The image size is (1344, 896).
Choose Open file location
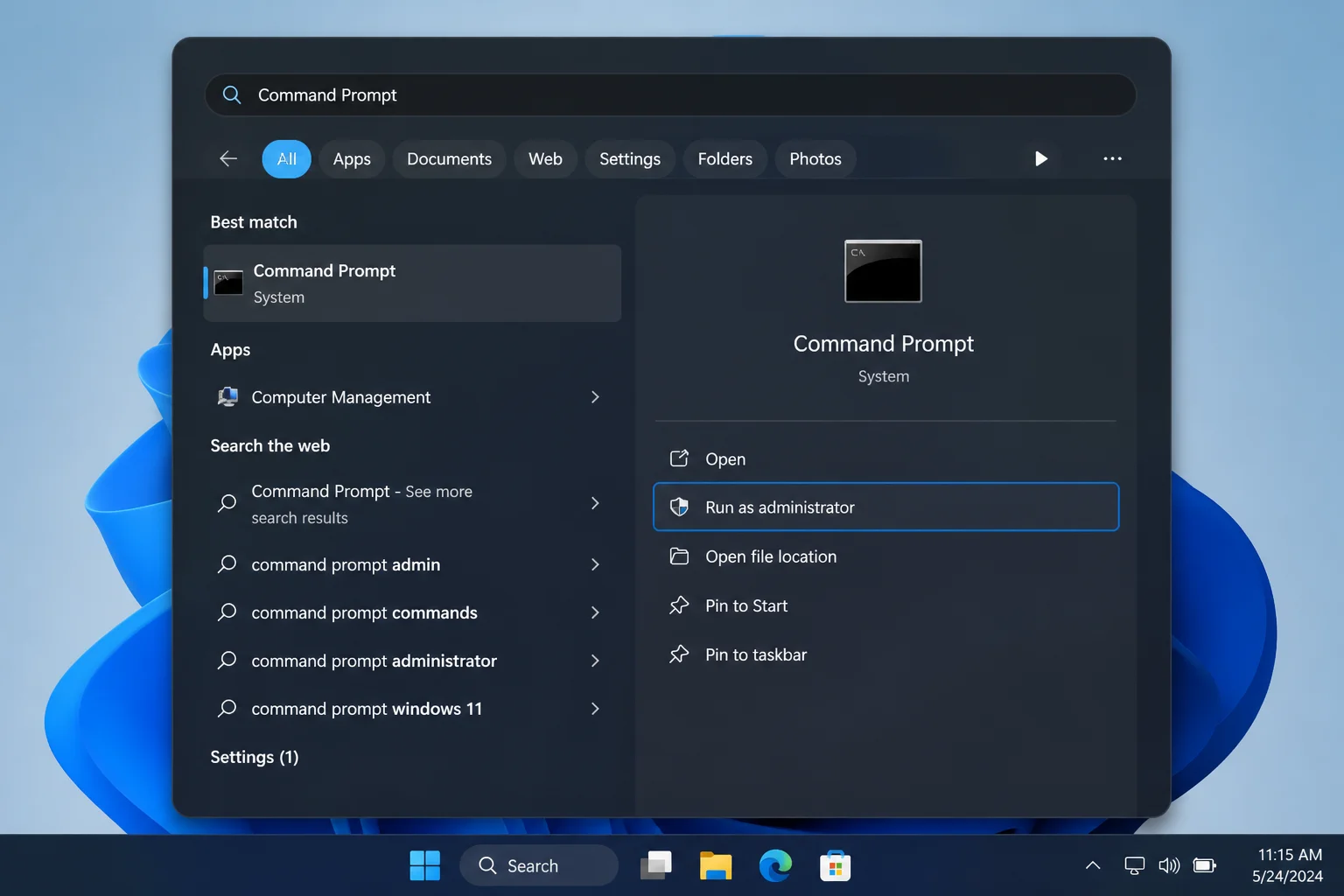(885, 556)
